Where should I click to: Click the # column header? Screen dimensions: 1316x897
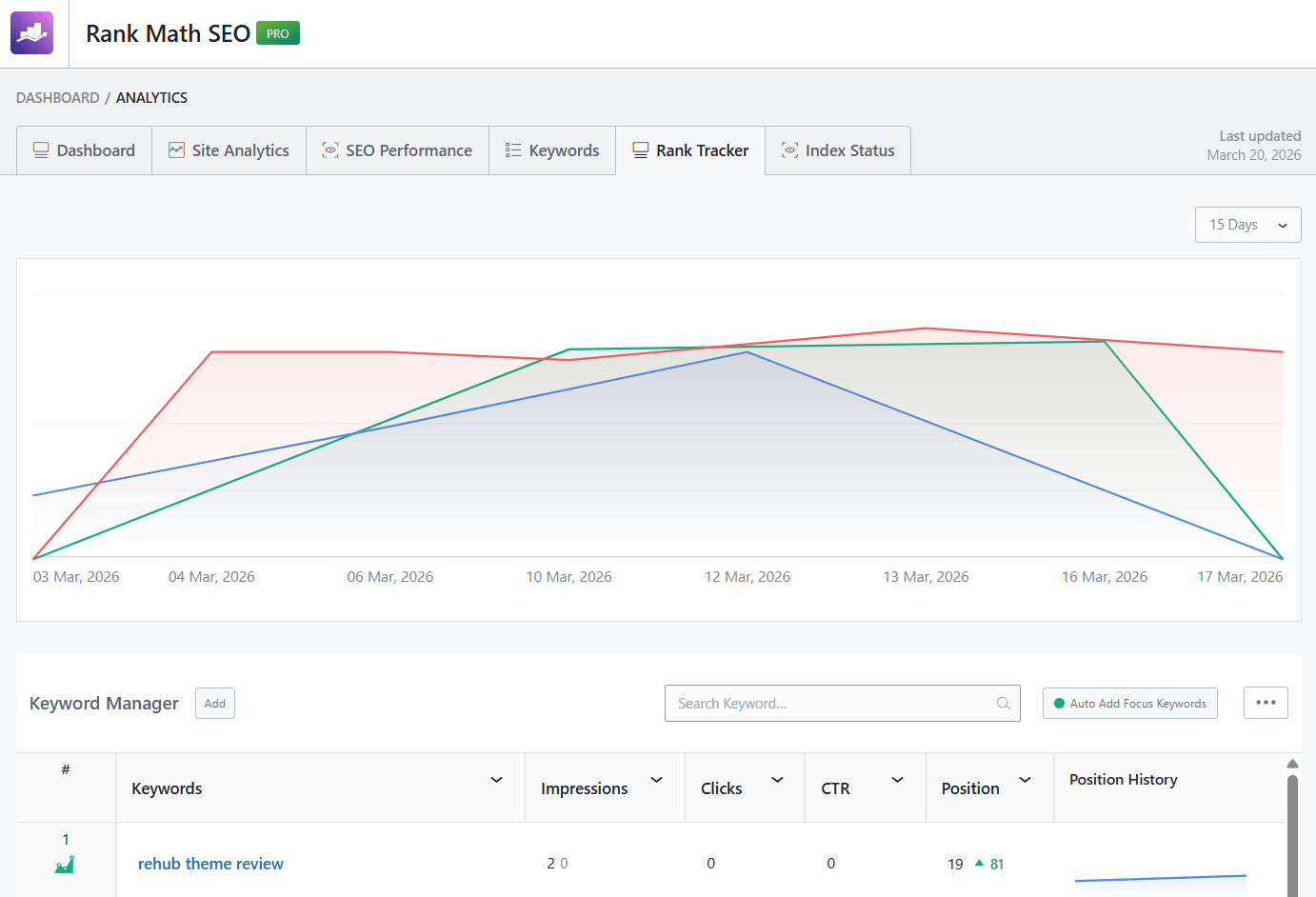point(66,769)
